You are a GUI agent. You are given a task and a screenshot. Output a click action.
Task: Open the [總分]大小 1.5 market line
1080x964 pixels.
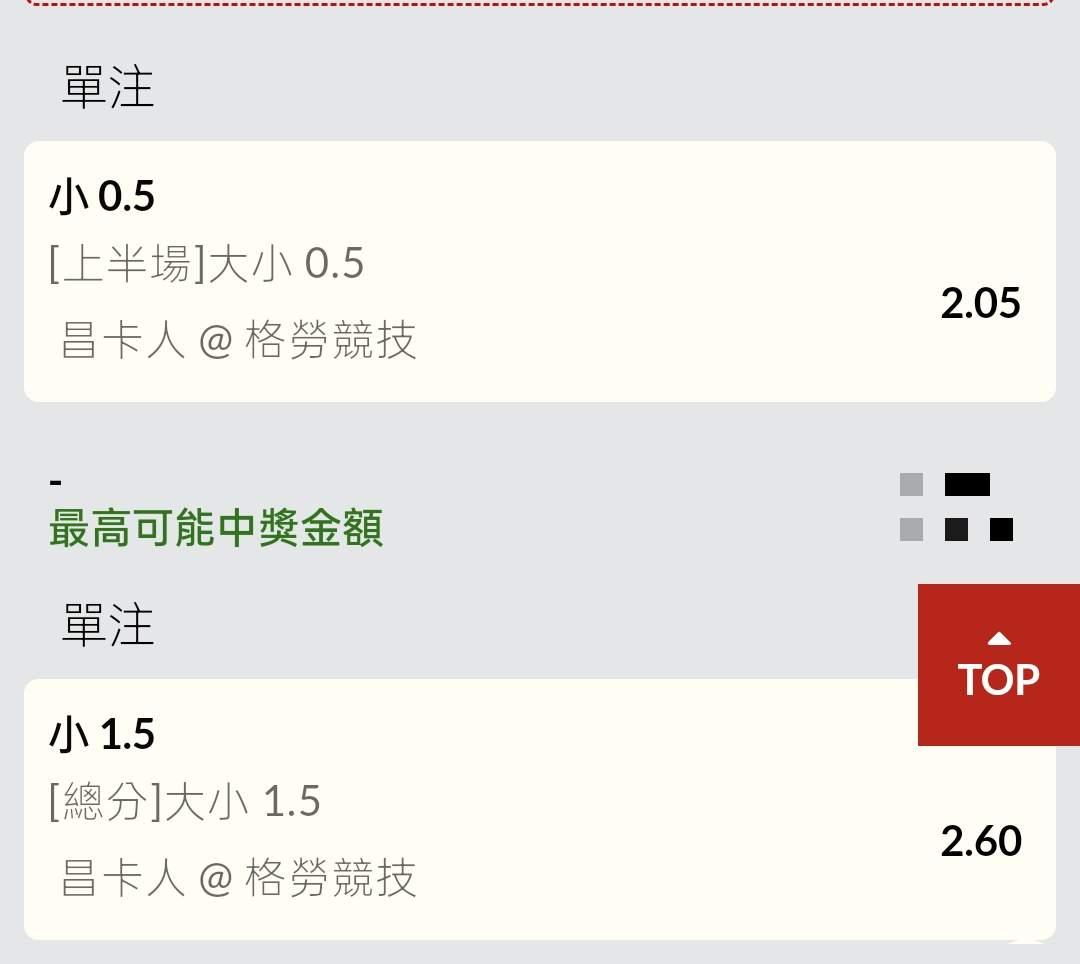[x=184, y=802]
